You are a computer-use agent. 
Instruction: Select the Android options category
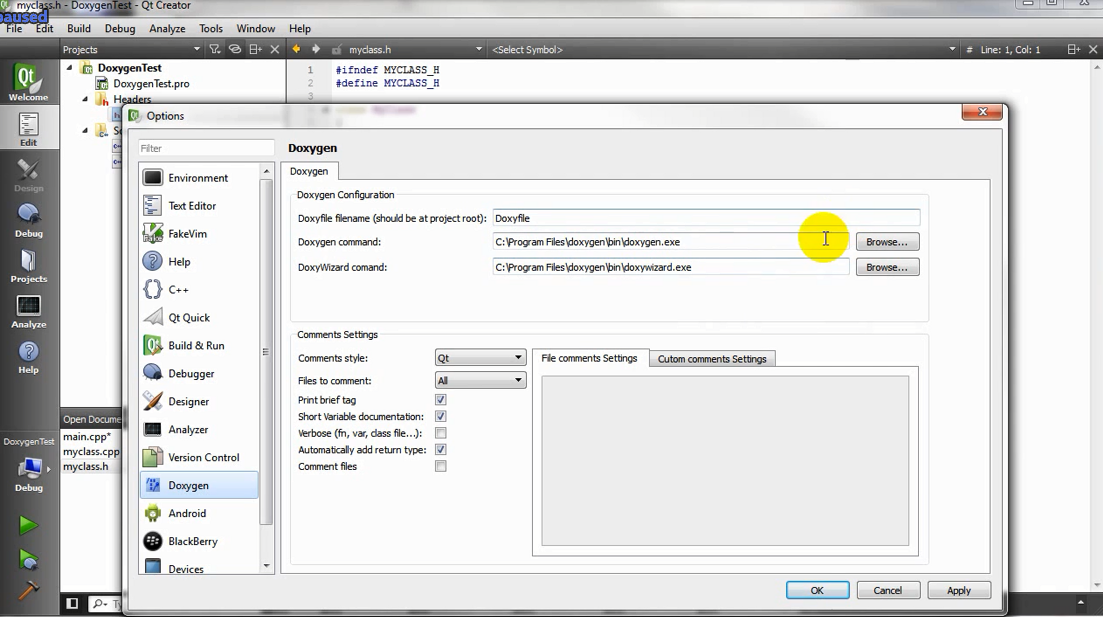click(187, 514)
